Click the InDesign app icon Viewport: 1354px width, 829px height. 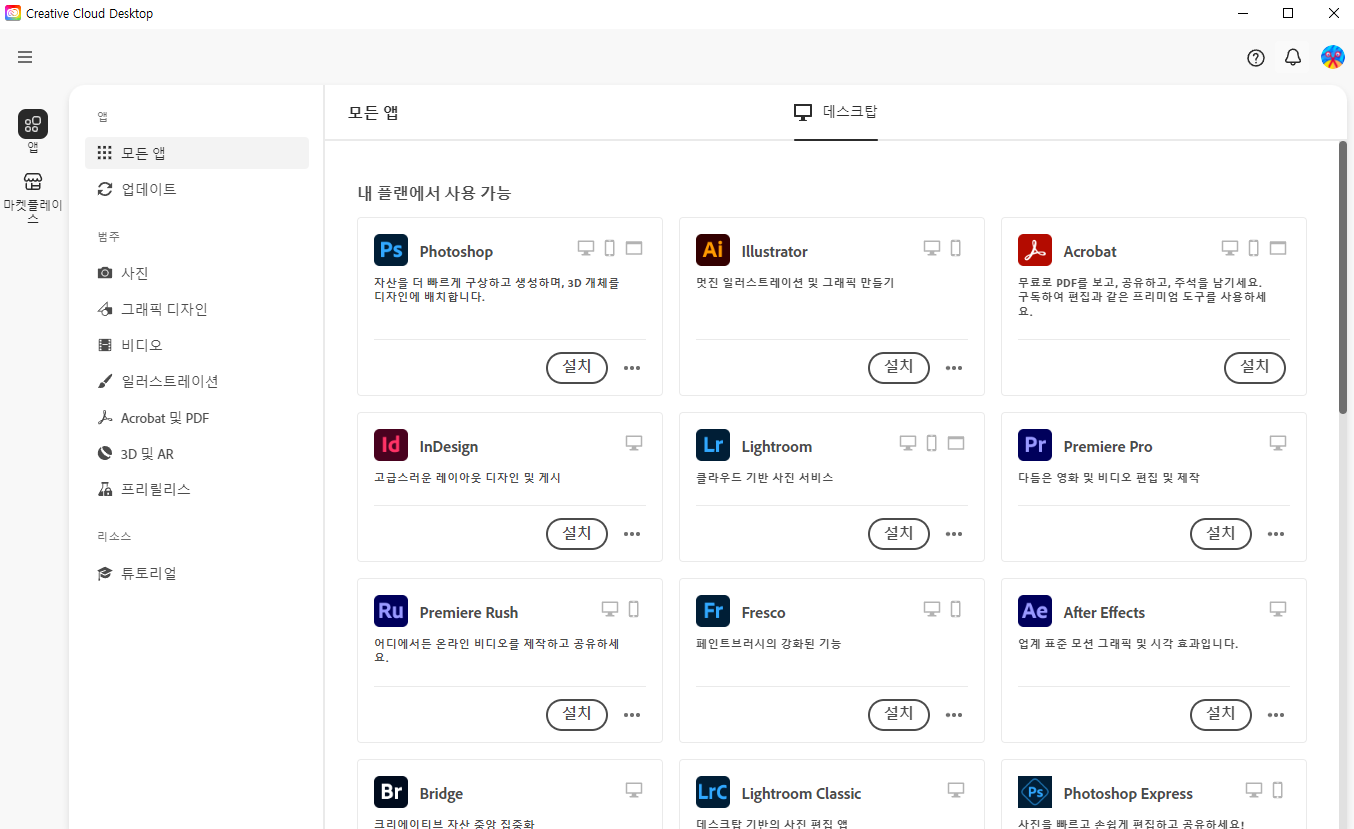(x=390, y=445)
